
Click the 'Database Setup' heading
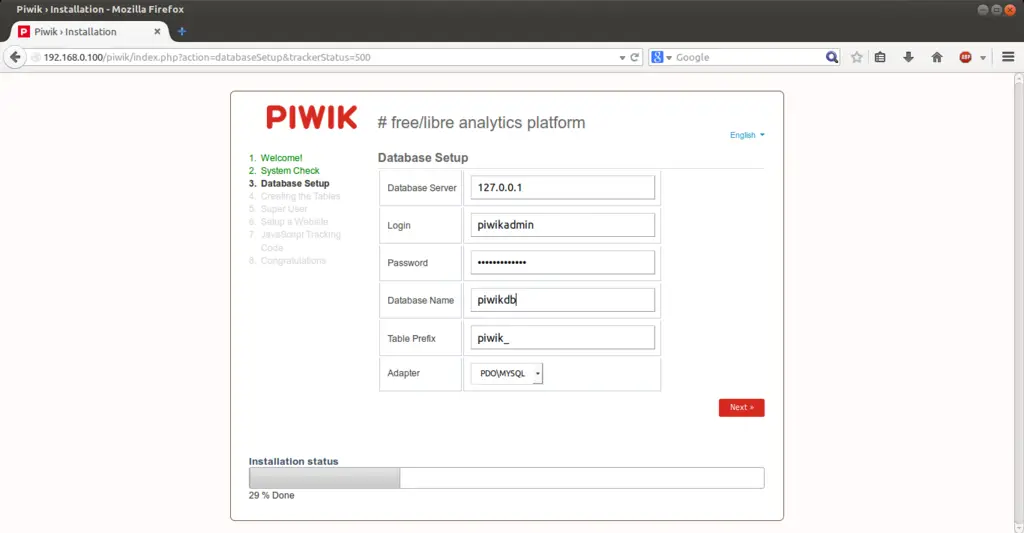tap(423, 157)
